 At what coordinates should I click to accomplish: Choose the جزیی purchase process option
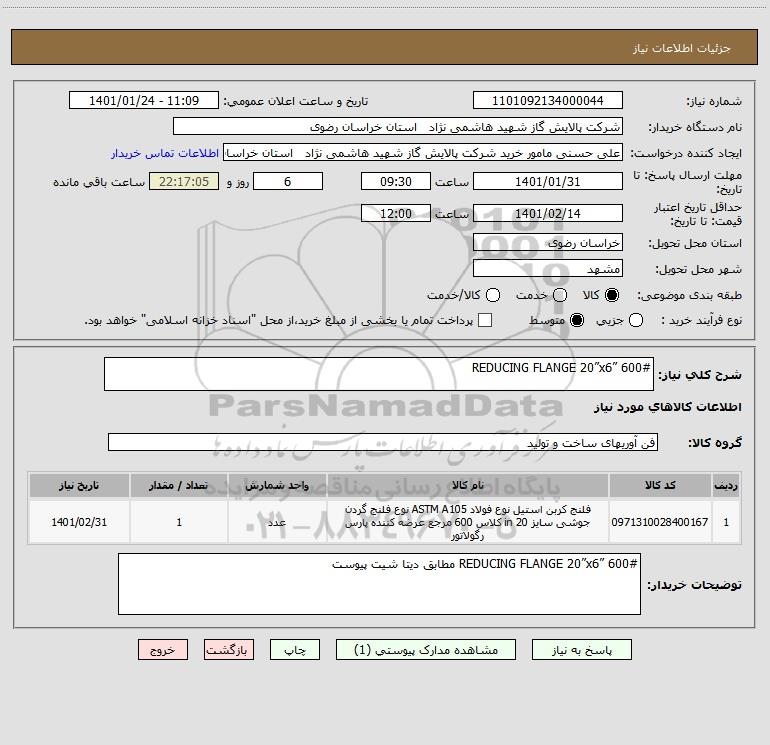[x=636, y=320]
